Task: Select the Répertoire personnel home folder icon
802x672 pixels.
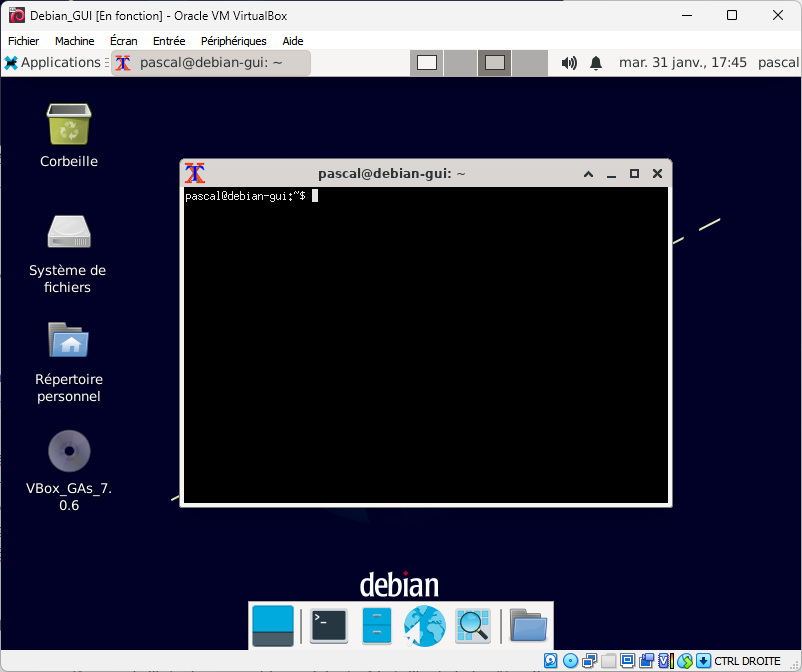Action: click(x=69, y=340)
